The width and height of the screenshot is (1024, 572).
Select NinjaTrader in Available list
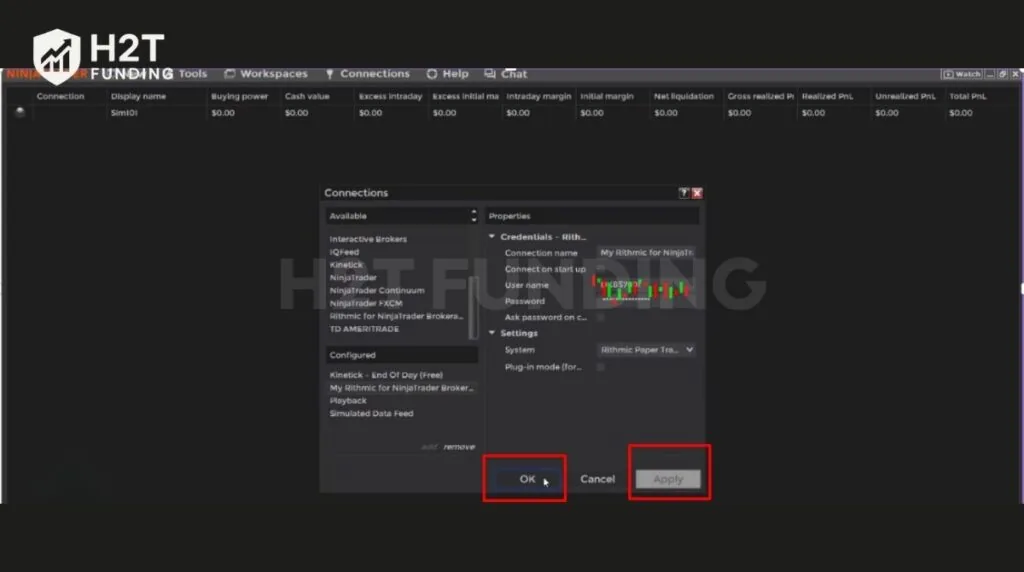pyautogui.click(x=353, y=278)
